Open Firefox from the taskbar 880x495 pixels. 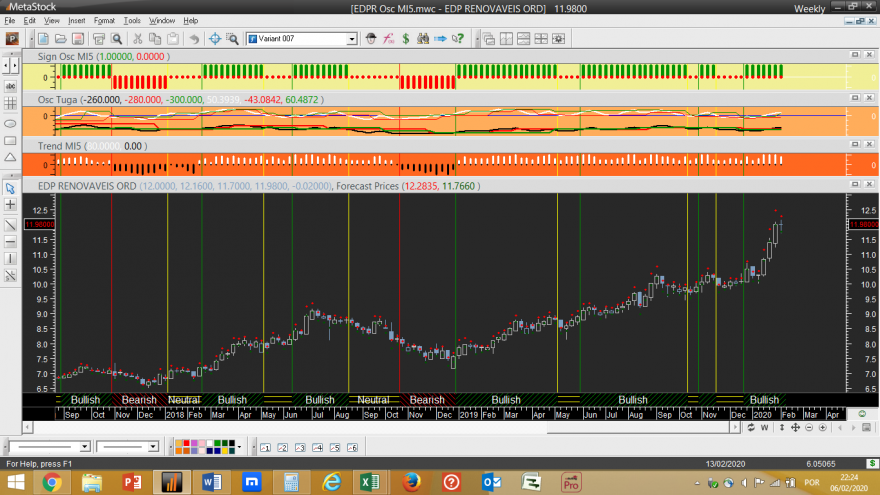pyautogui.click(x=411, y=482)
